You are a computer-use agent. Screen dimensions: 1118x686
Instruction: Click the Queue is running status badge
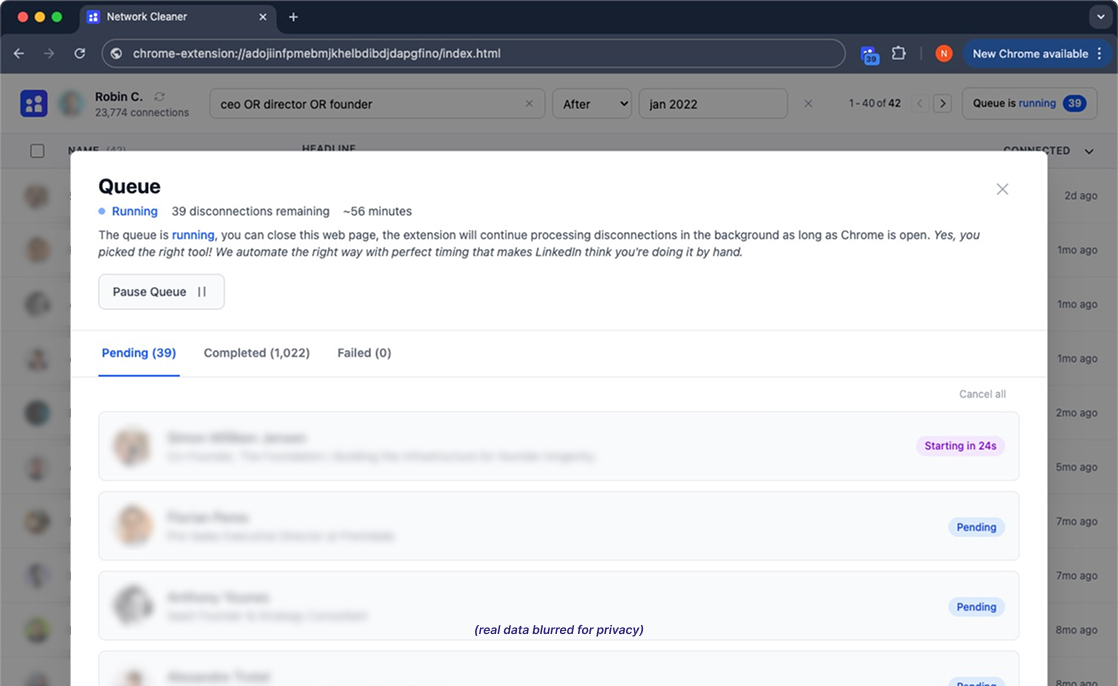coord(1029,102)
